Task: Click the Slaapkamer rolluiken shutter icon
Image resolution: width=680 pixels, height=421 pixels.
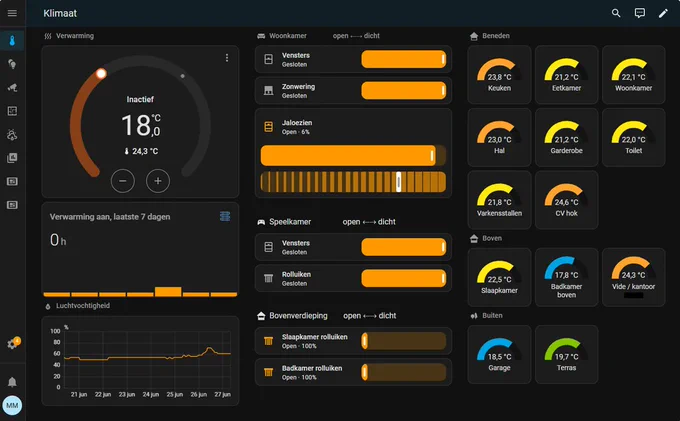Action: 269,341
